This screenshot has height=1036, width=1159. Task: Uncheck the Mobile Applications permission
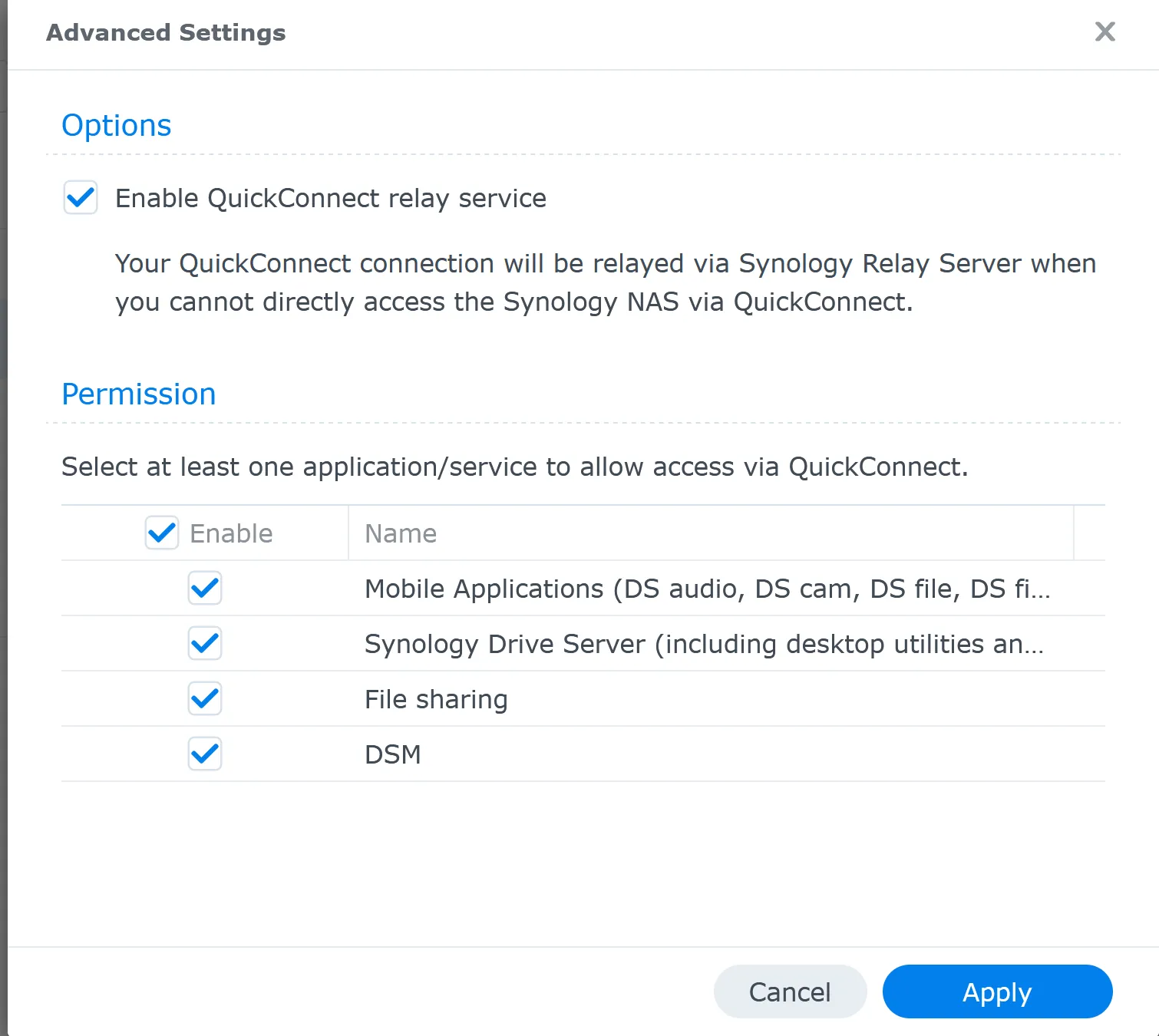(x=204, y=589)
